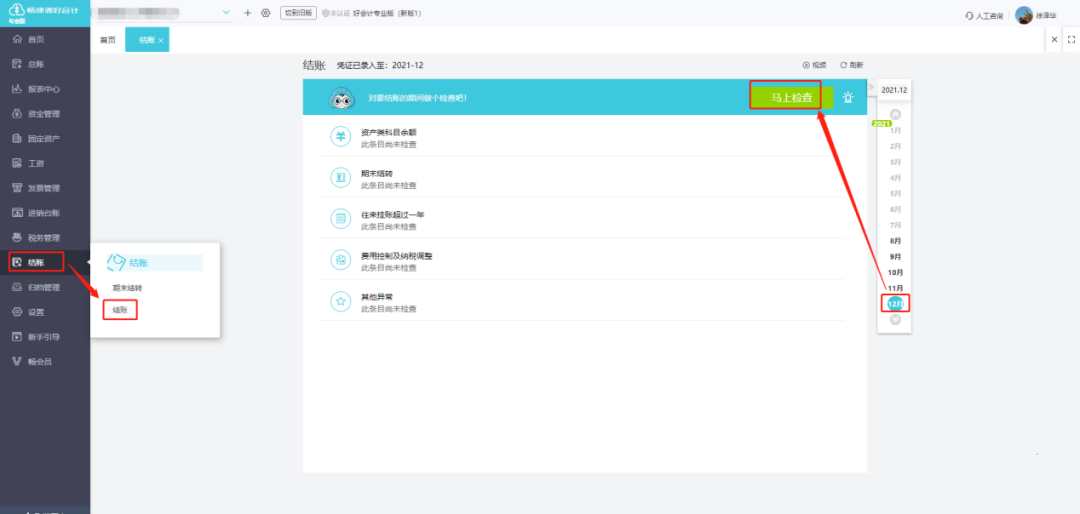Click the 畅捷通好会计 logo
1080x514 pixels.
click(45, 13)
